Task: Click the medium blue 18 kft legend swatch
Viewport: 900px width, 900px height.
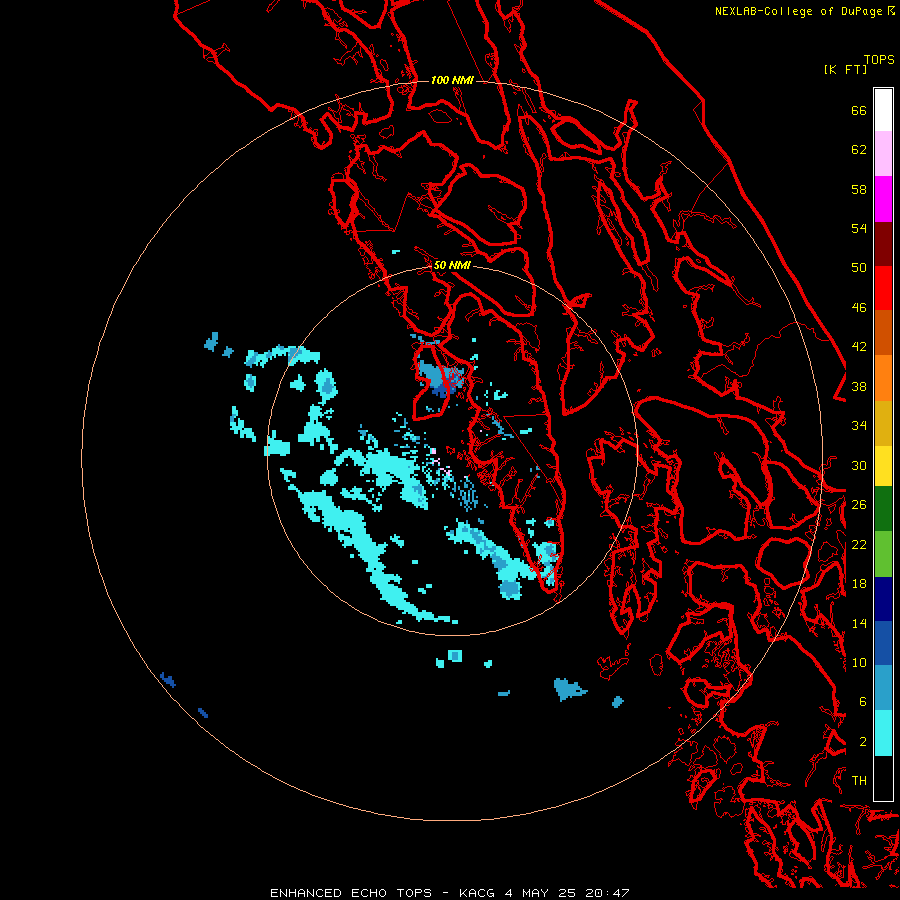Action: click(x=883, y=643)
